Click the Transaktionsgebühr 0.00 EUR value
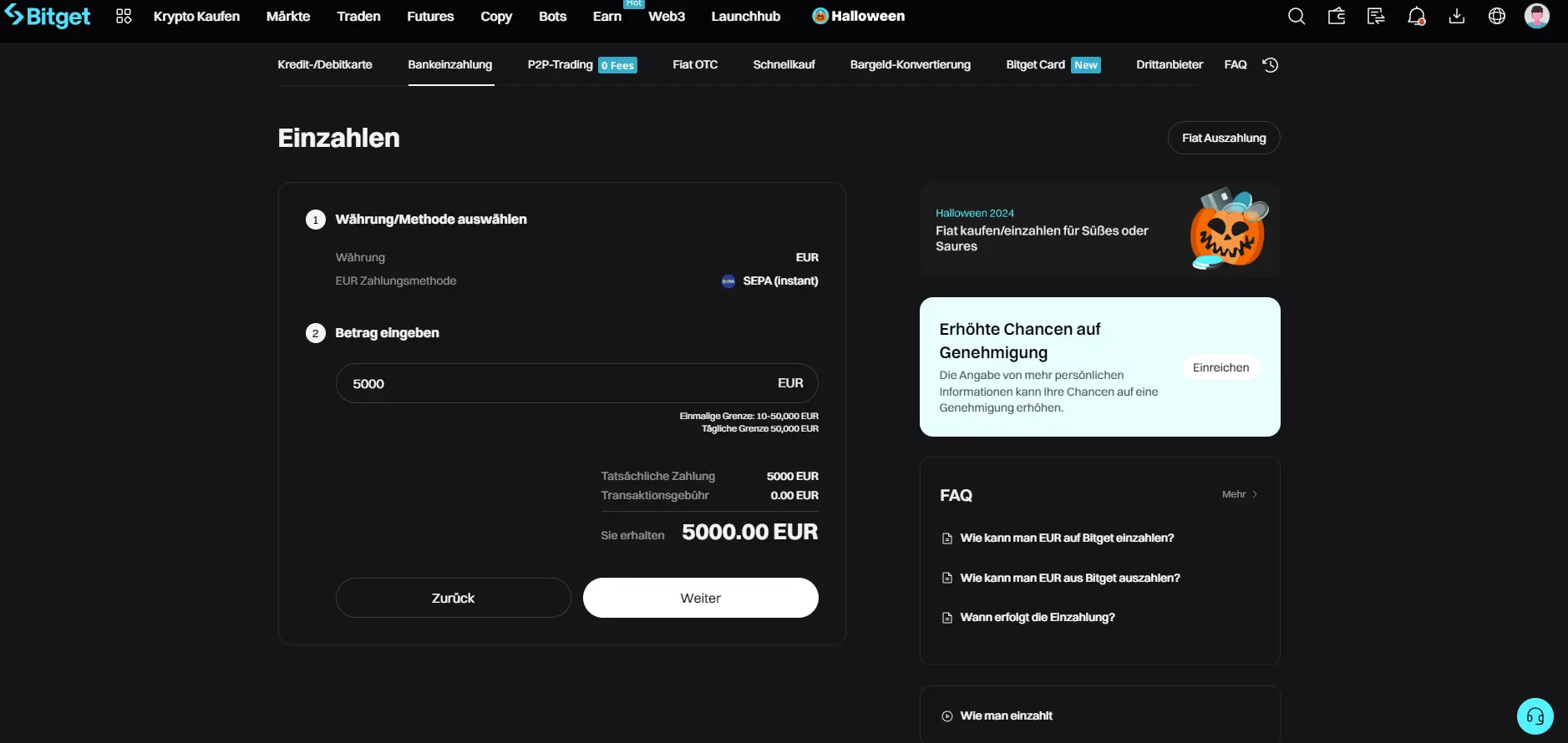 point(794,495)
